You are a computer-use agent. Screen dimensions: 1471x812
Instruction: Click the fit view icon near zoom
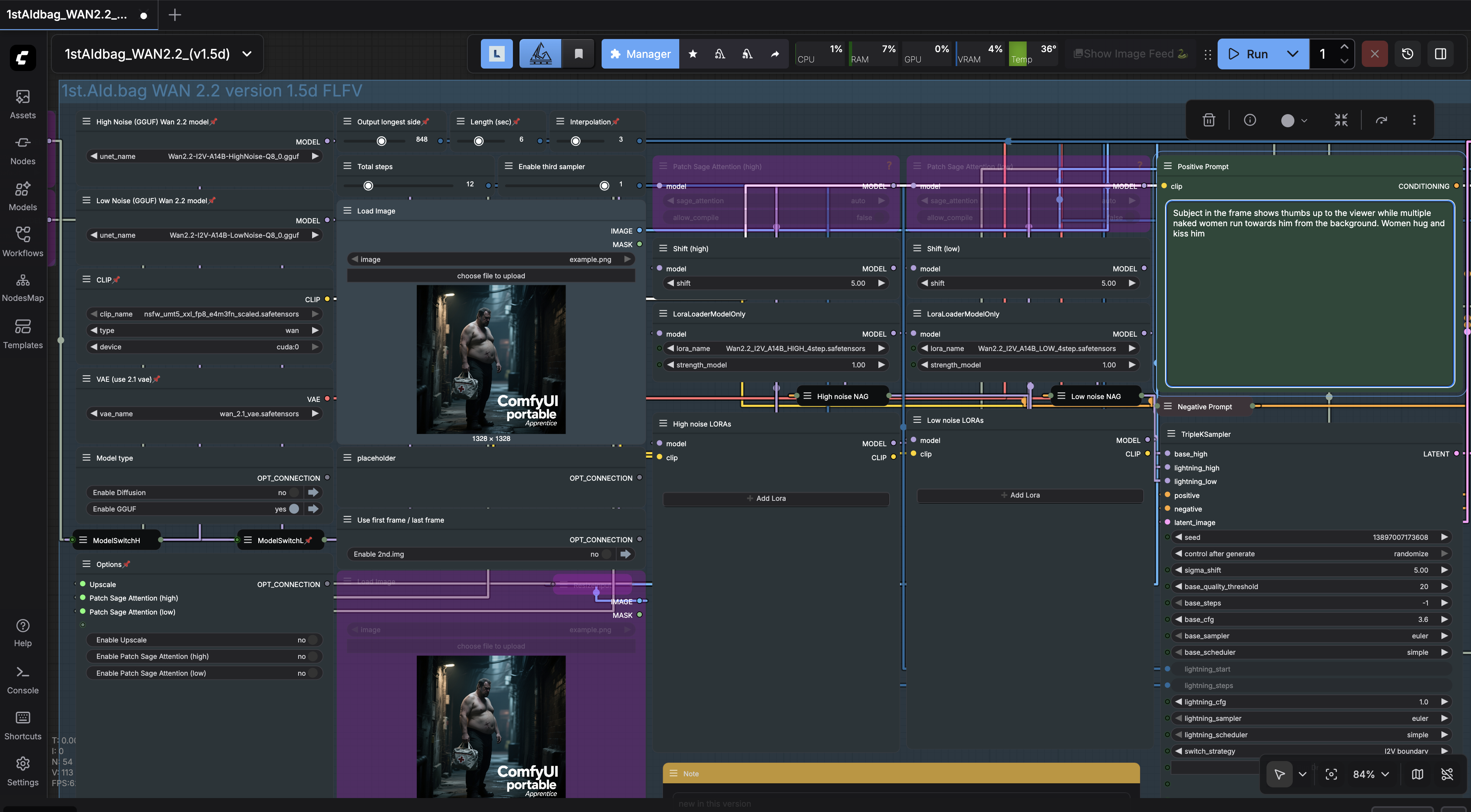coord(1331,774)
